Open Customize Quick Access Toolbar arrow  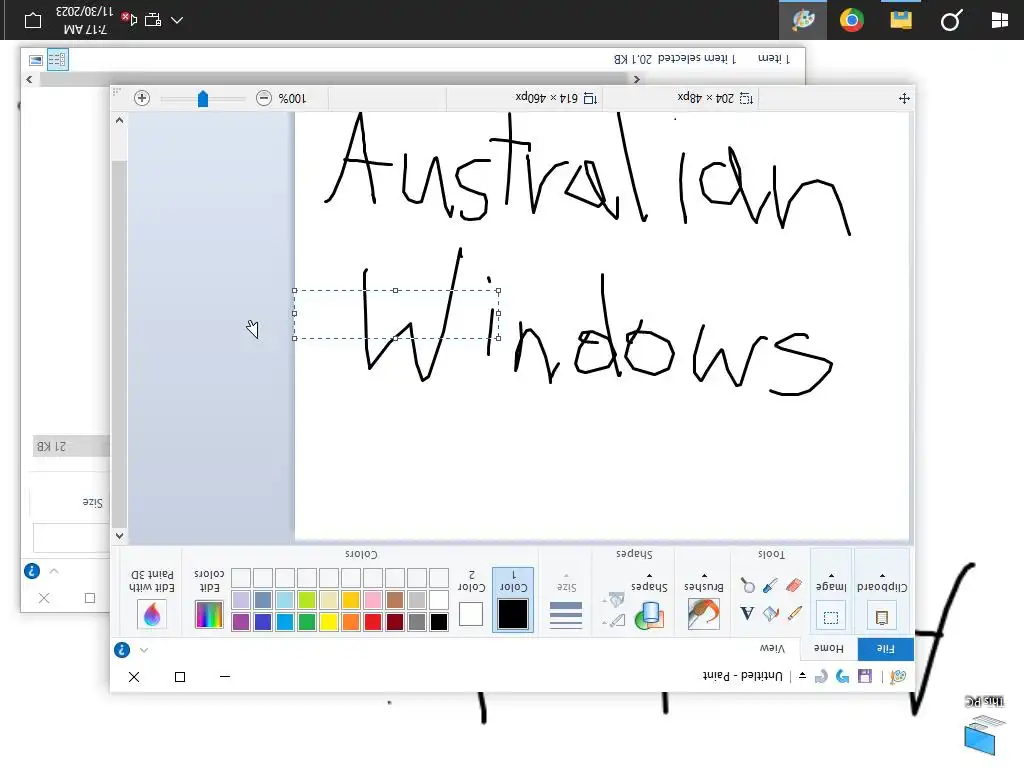point(802,676)
